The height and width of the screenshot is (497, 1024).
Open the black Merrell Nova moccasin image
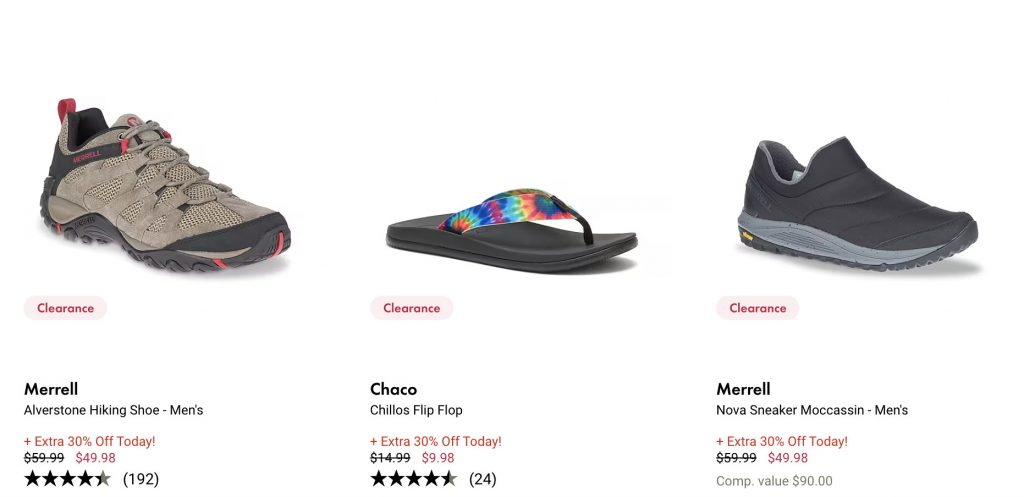pos(857,205)
